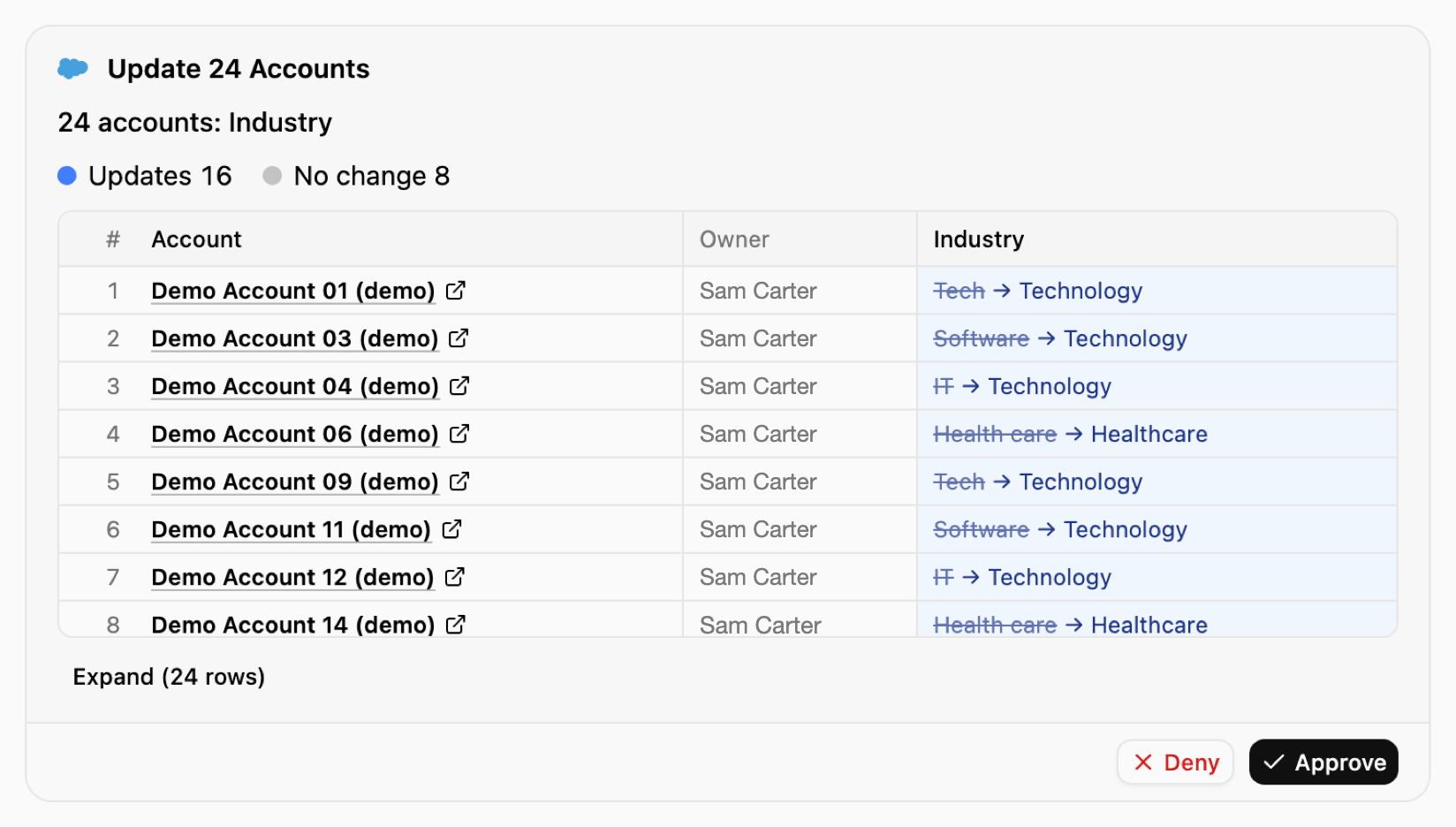Open external link icon for Demo Account 12

455,577
